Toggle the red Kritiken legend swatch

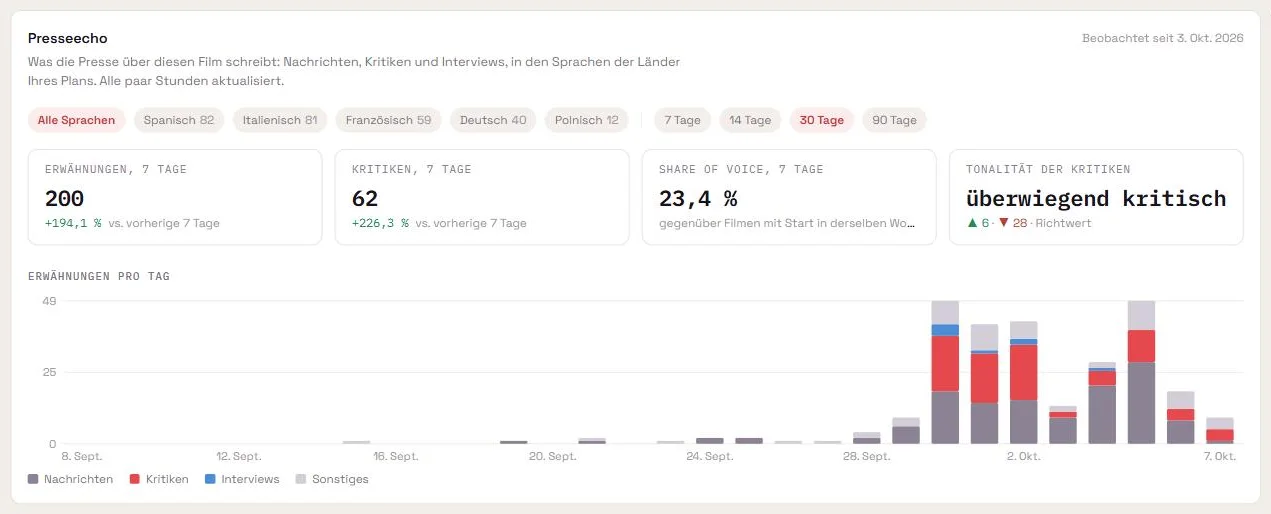(x=136, y=479)
